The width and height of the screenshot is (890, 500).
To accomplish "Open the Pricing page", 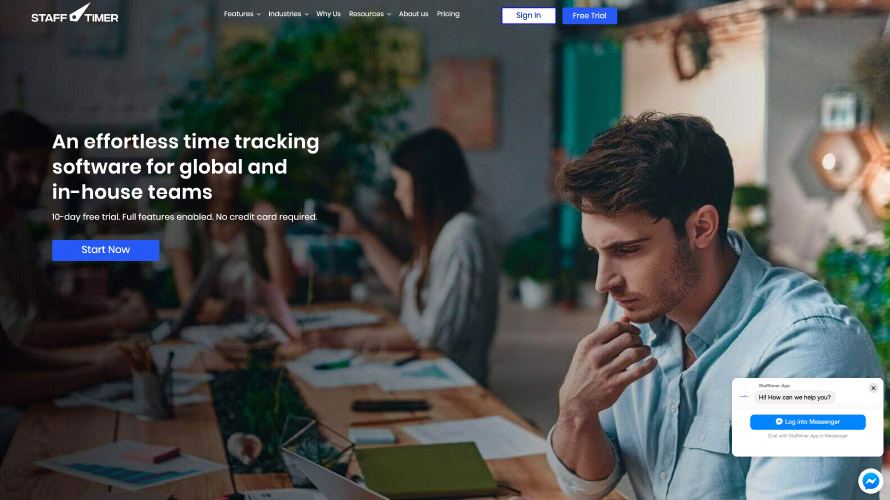I will tap(448, 14).
